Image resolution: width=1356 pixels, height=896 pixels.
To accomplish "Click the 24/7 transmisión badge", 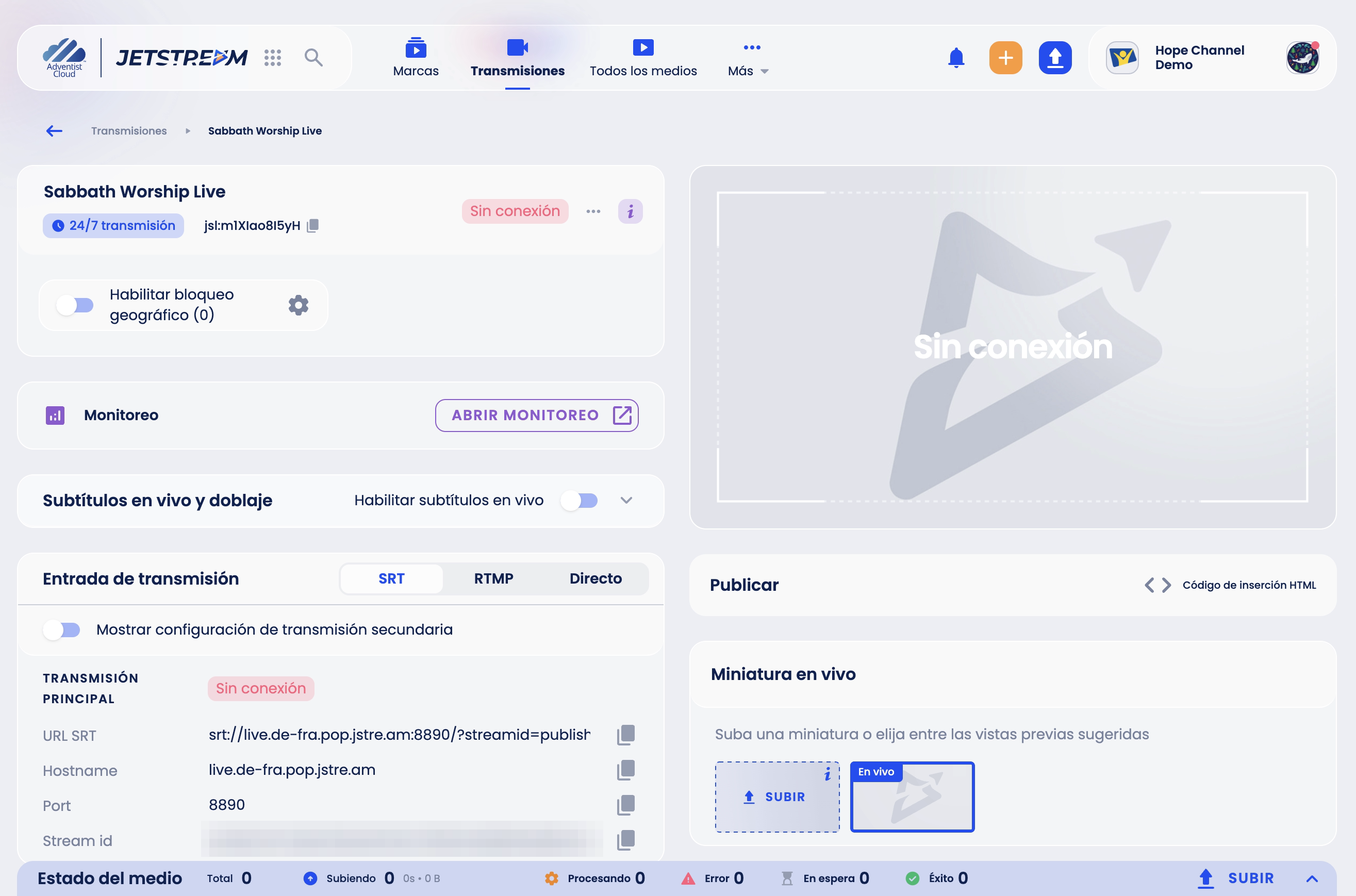I will point(113,226).
